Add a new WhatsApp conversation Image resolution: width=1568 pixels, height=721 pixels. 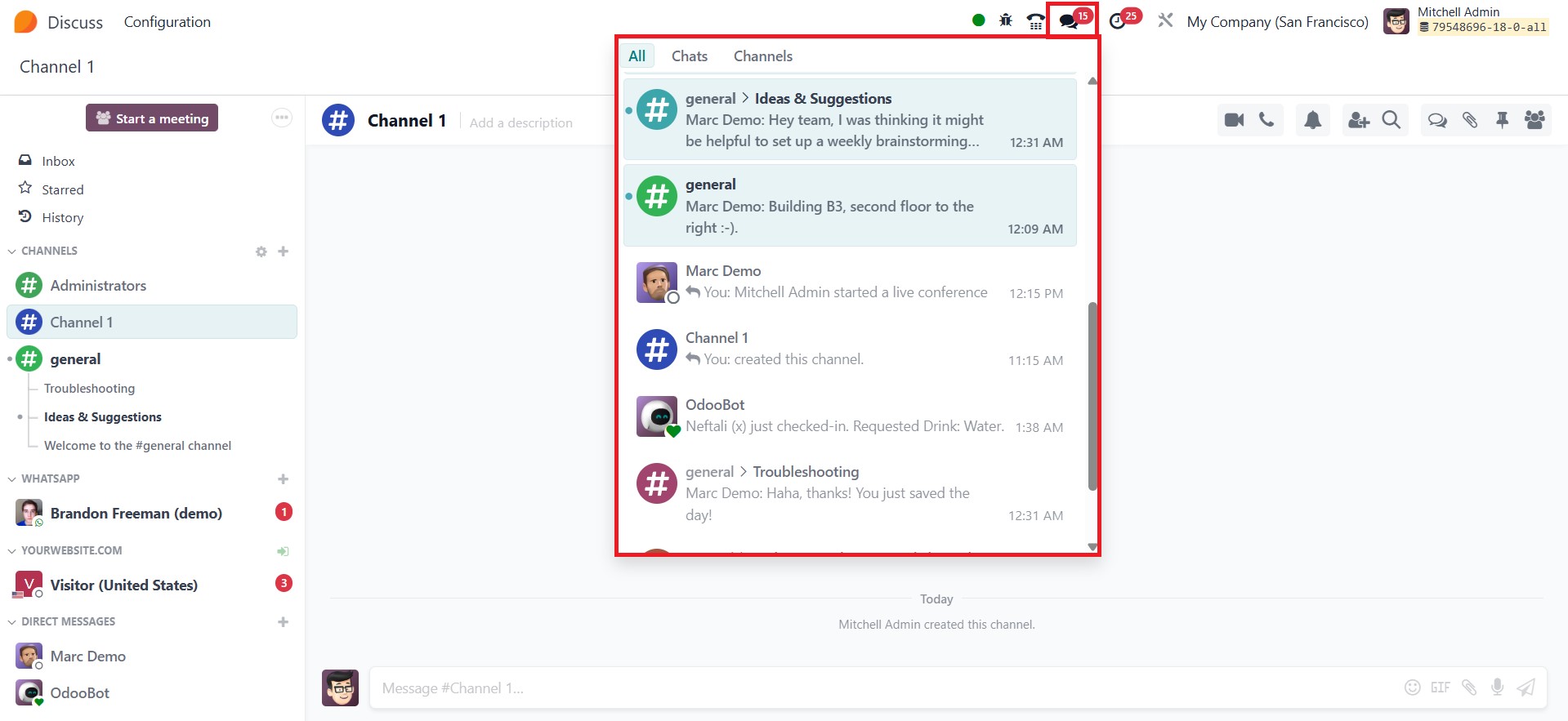(284, 479)
